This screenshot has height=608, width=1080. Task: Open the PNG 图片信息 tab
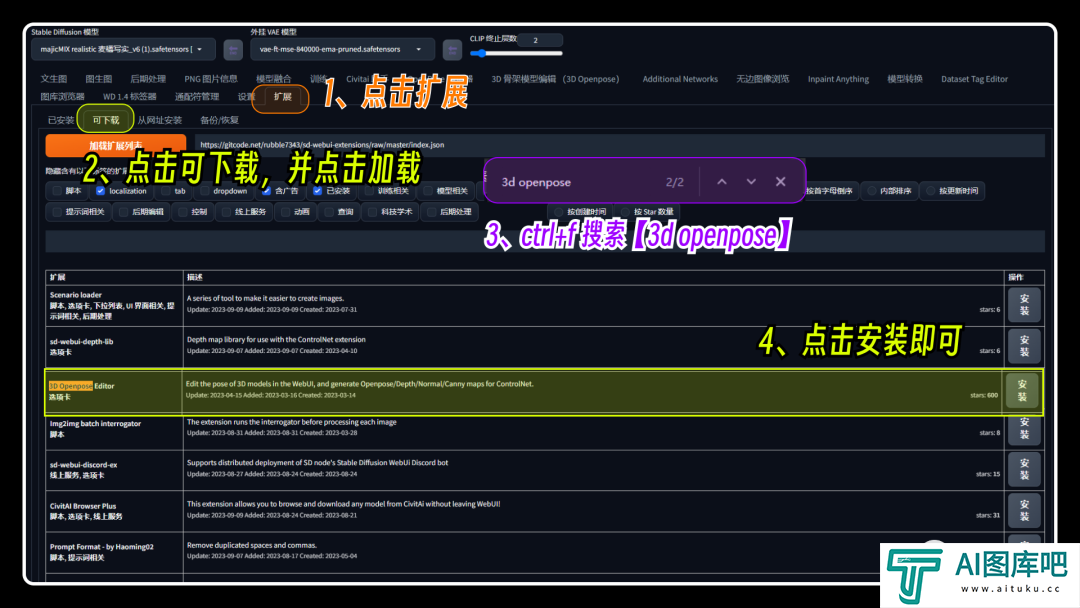(x=211, y=79)
